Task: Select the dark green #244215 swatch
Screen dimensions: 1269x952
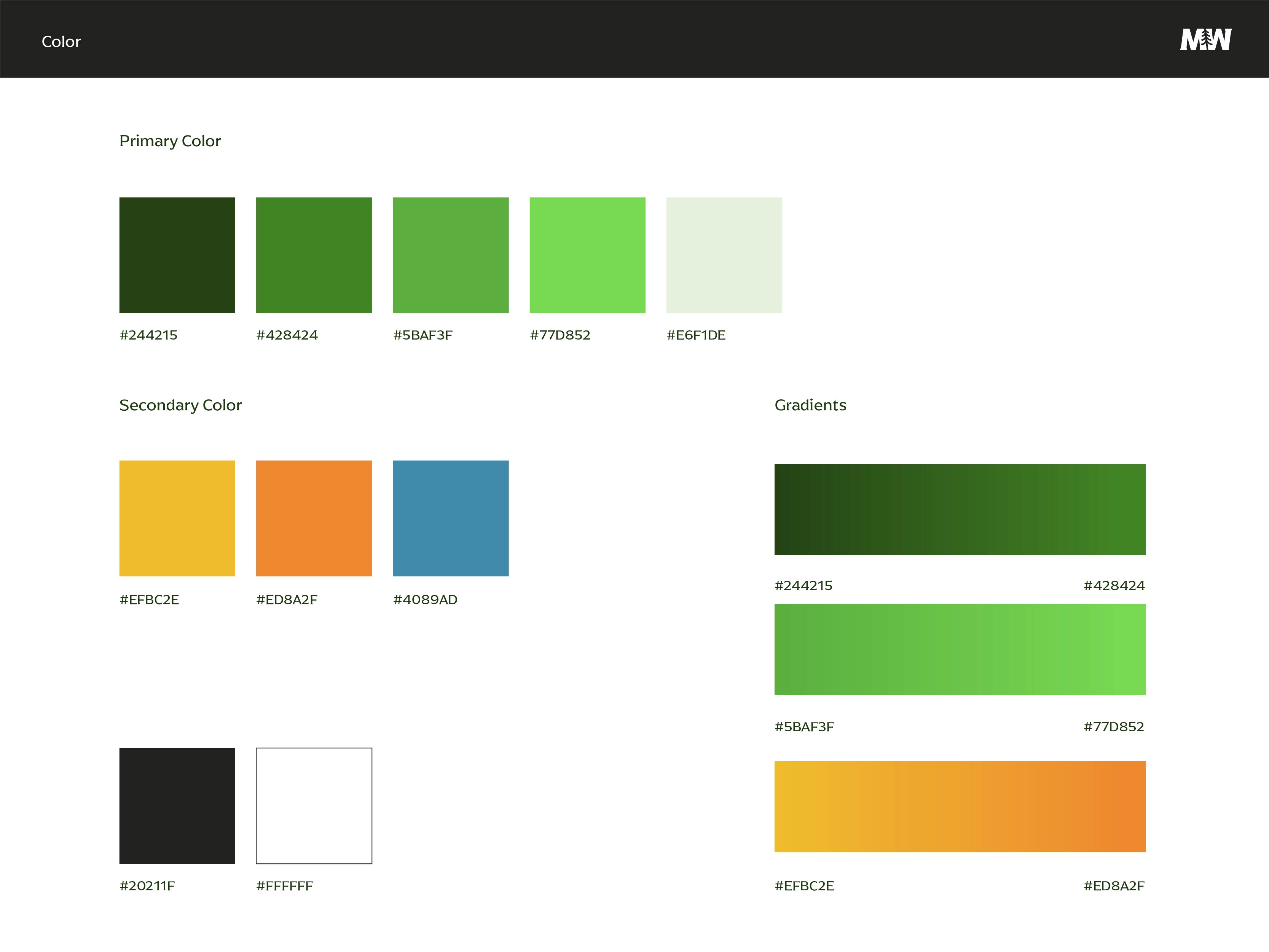Action: [177, 255]
